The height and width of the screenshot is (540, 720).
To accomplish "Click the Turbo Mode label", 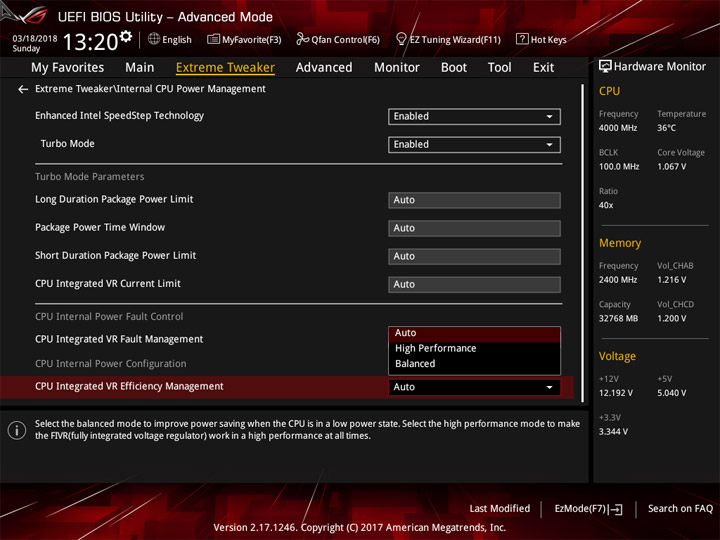I will point(68,144).
